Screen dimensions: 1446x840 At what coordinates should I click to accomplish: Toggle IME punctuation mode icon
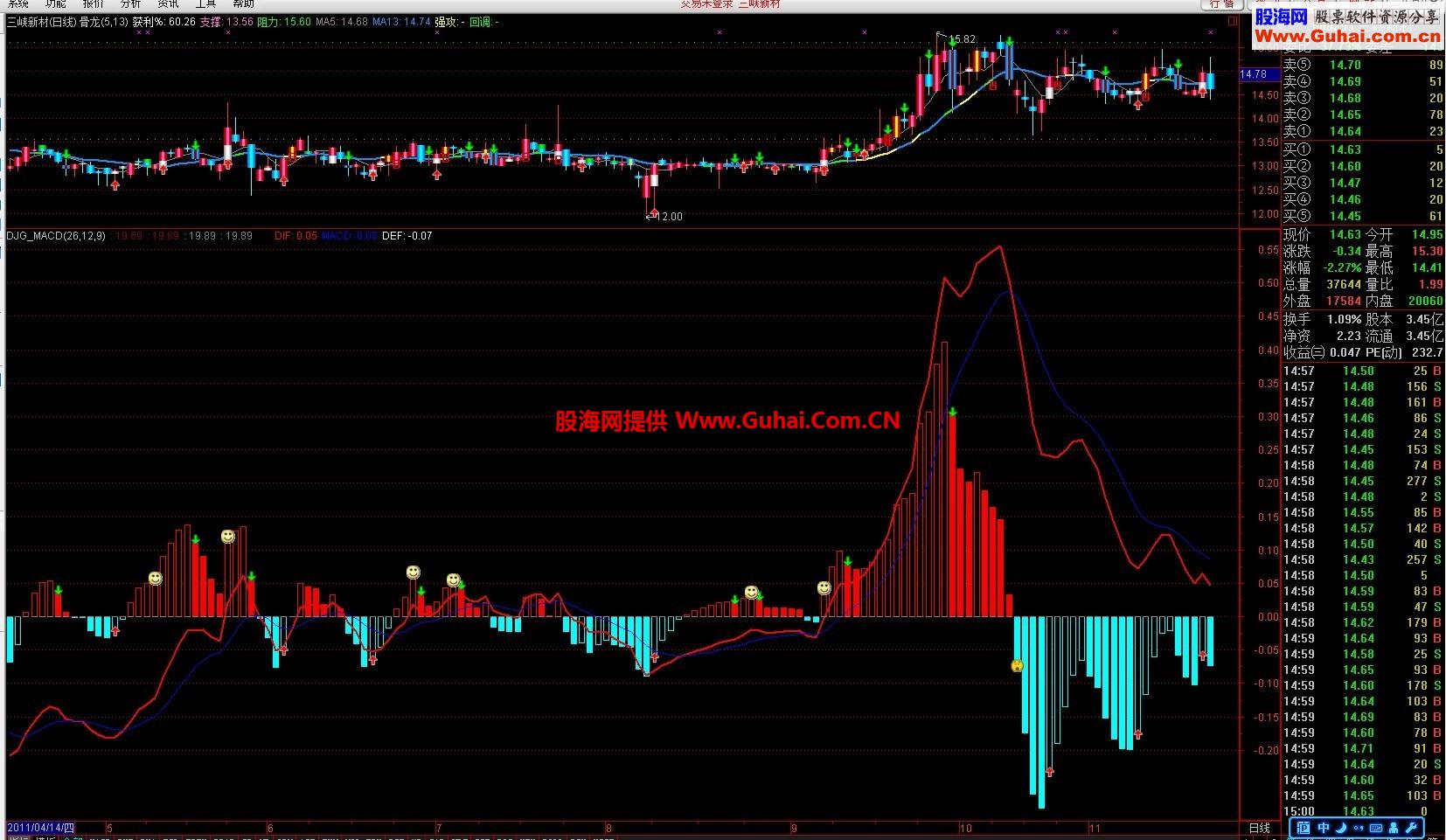1358,828
